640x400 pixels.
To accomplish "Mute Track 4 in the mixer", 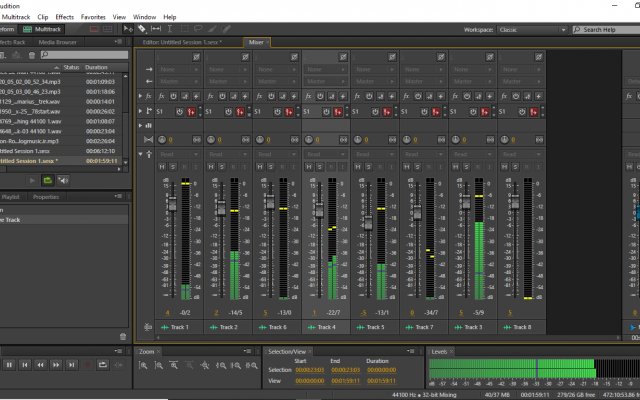I will point(309,167).
